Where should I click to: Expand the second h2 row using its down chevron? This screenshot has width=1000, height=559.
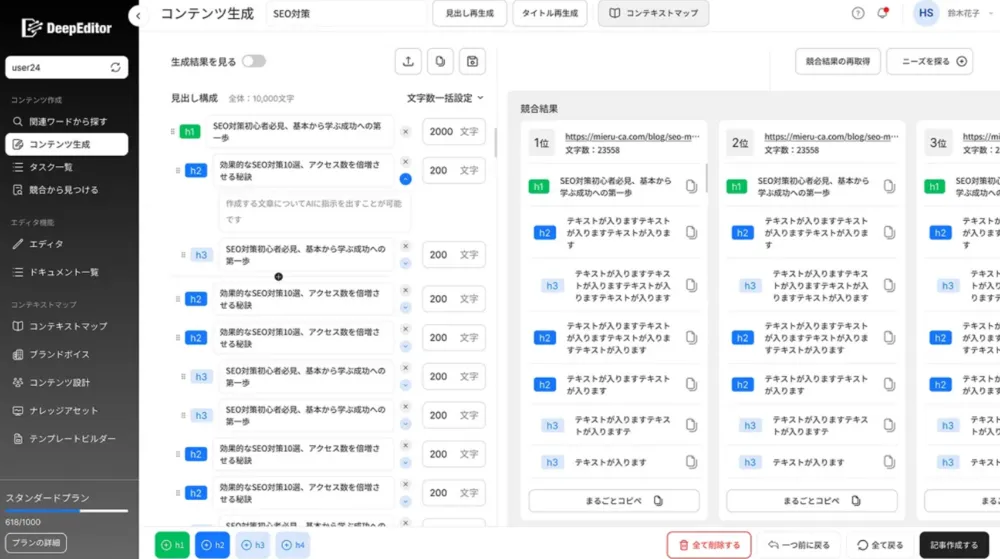pos(406,307)
